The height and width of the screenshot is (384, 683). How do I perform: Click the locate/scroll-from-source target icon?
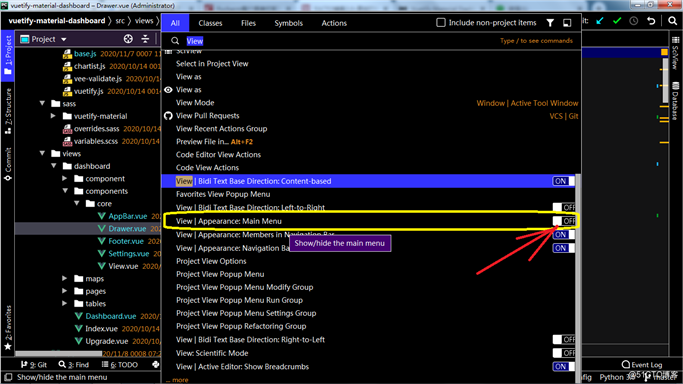[128, 39]
